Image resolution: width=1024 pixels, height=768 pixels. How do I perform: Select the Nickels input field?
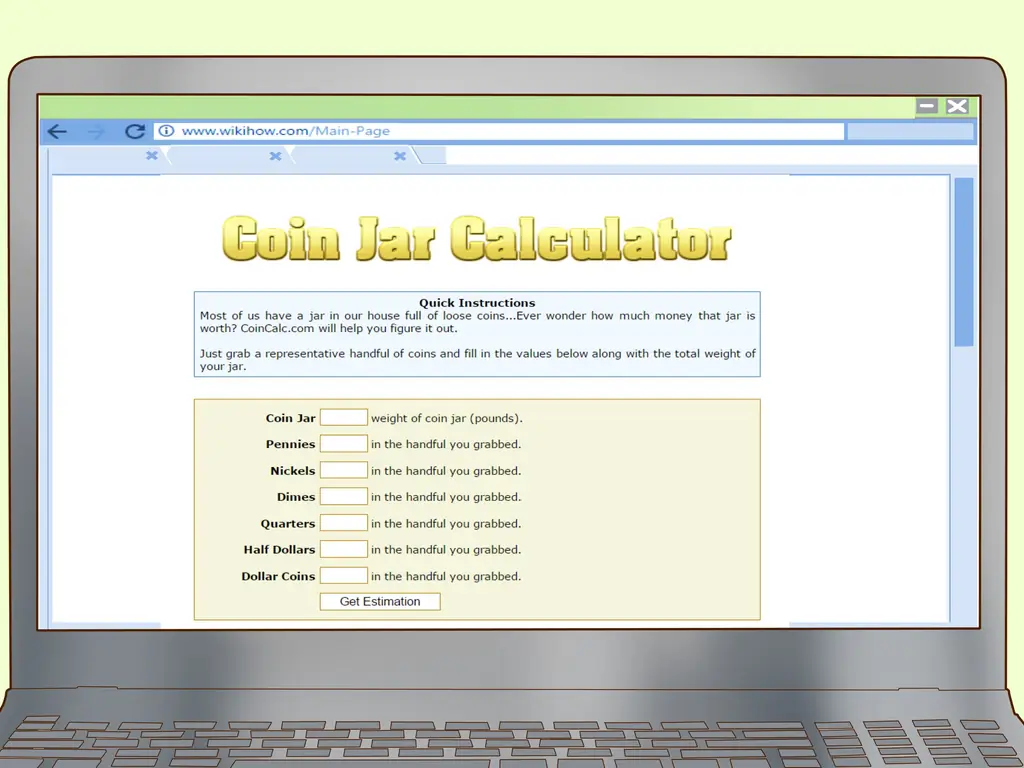click(344, 470)
